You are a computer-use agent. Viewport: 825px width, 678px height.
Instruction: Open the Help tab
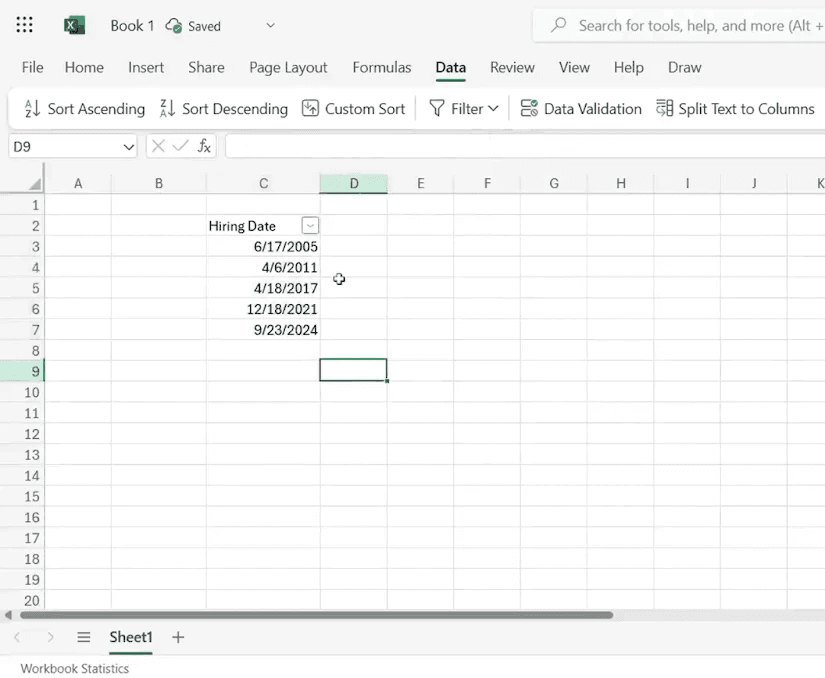pos(628,67)
